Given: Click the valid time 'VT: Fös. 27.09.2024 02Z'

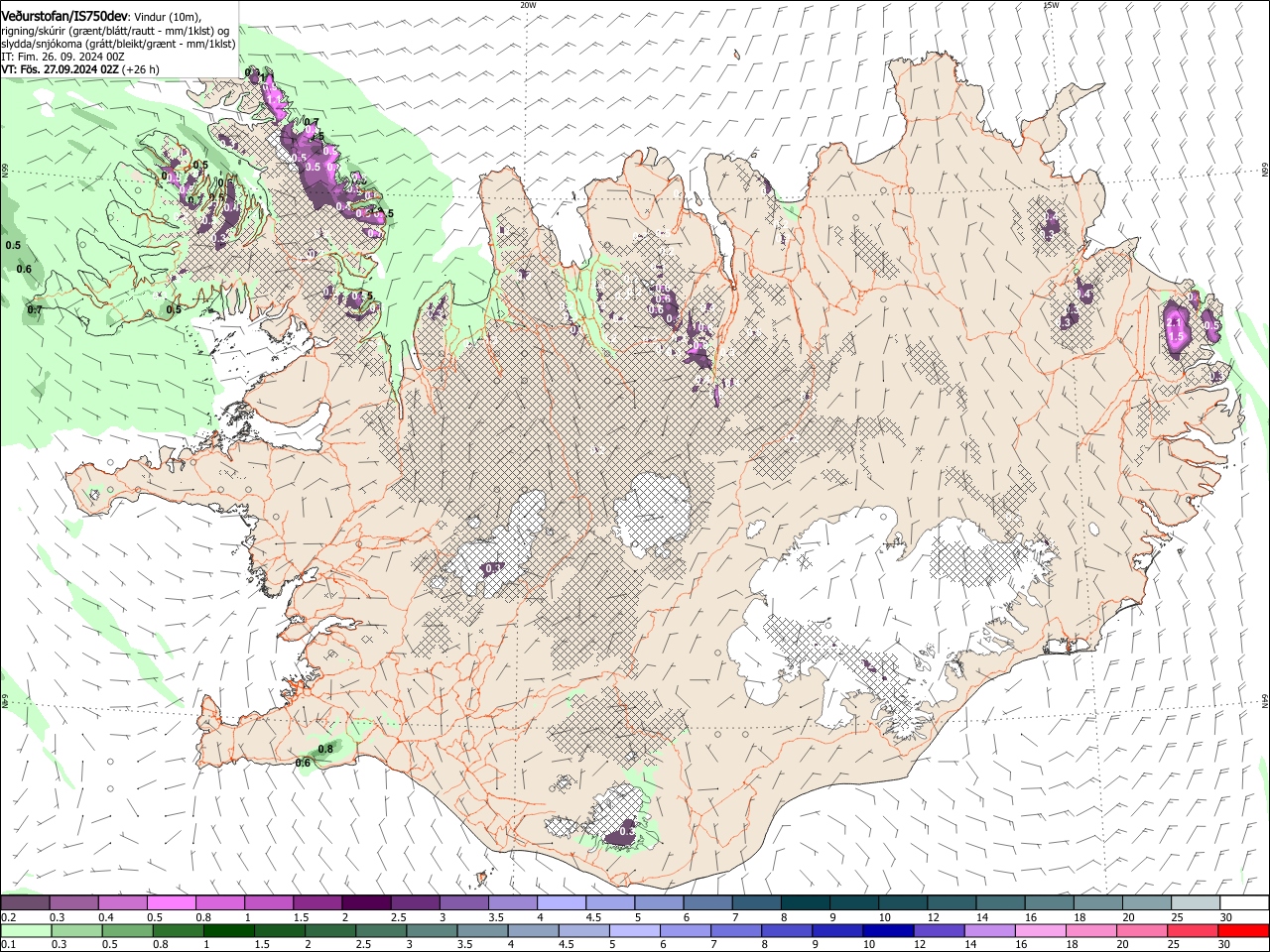Looking at the screenshot, I should 60,69.
